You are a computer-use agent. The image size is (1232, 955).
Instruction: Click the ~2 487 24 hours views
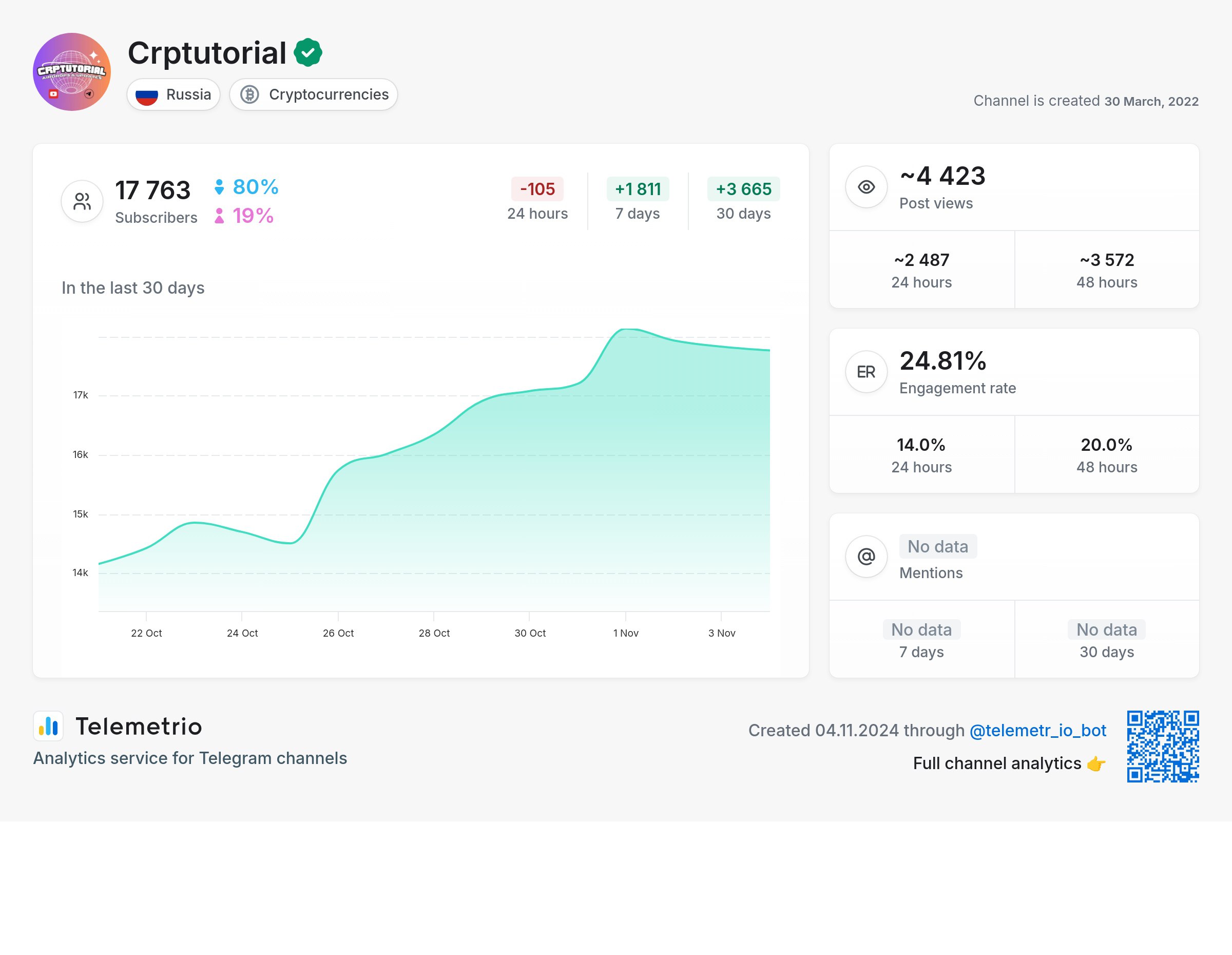tap(922, 260)
